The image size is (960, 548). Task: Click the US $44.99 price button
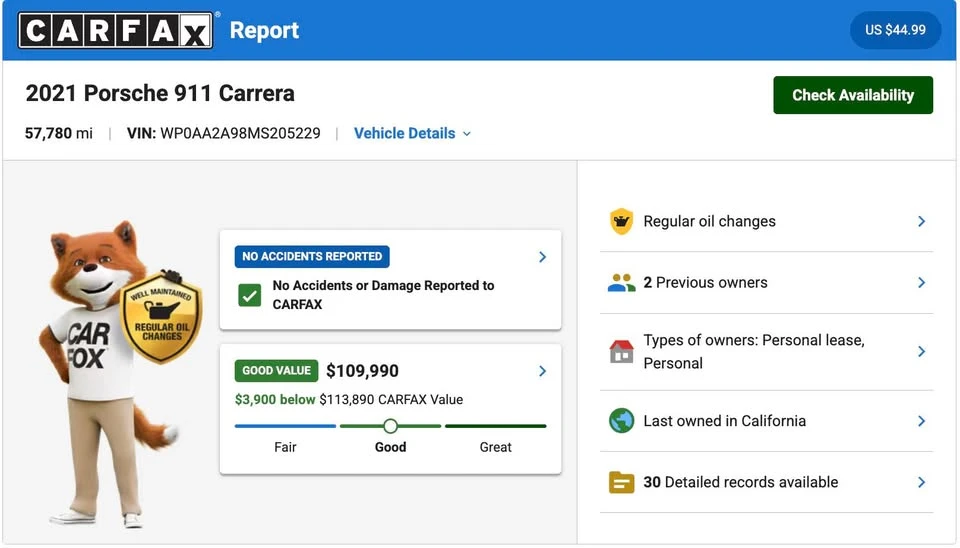click(x=895, y=30)
